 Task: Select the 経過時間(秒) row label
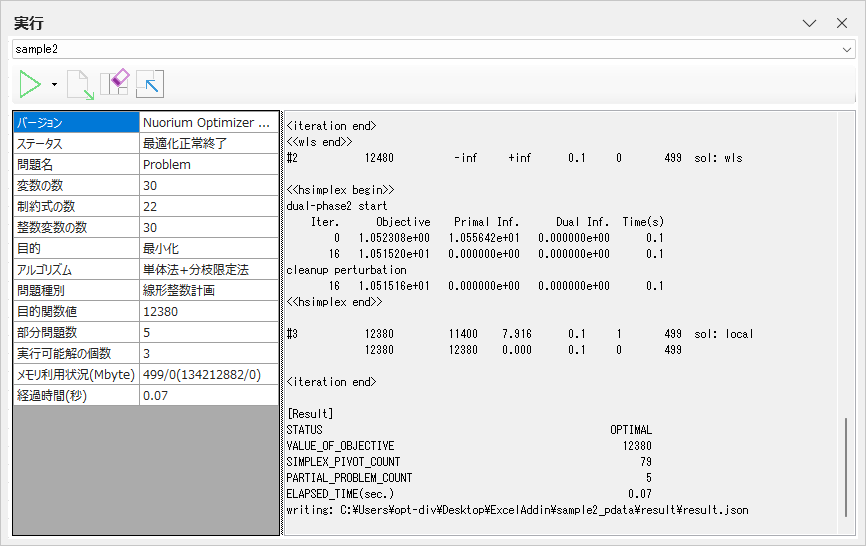(76, 395)
